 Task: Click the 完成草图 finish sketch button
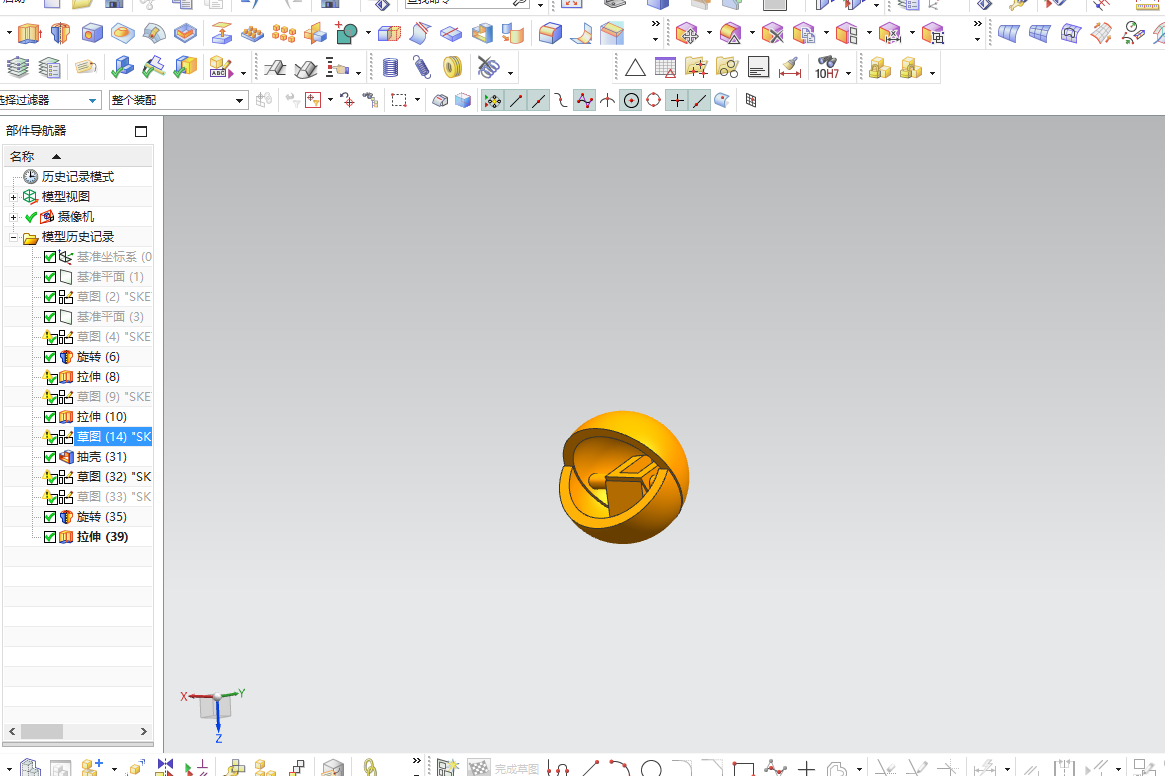tap(506, 768)
